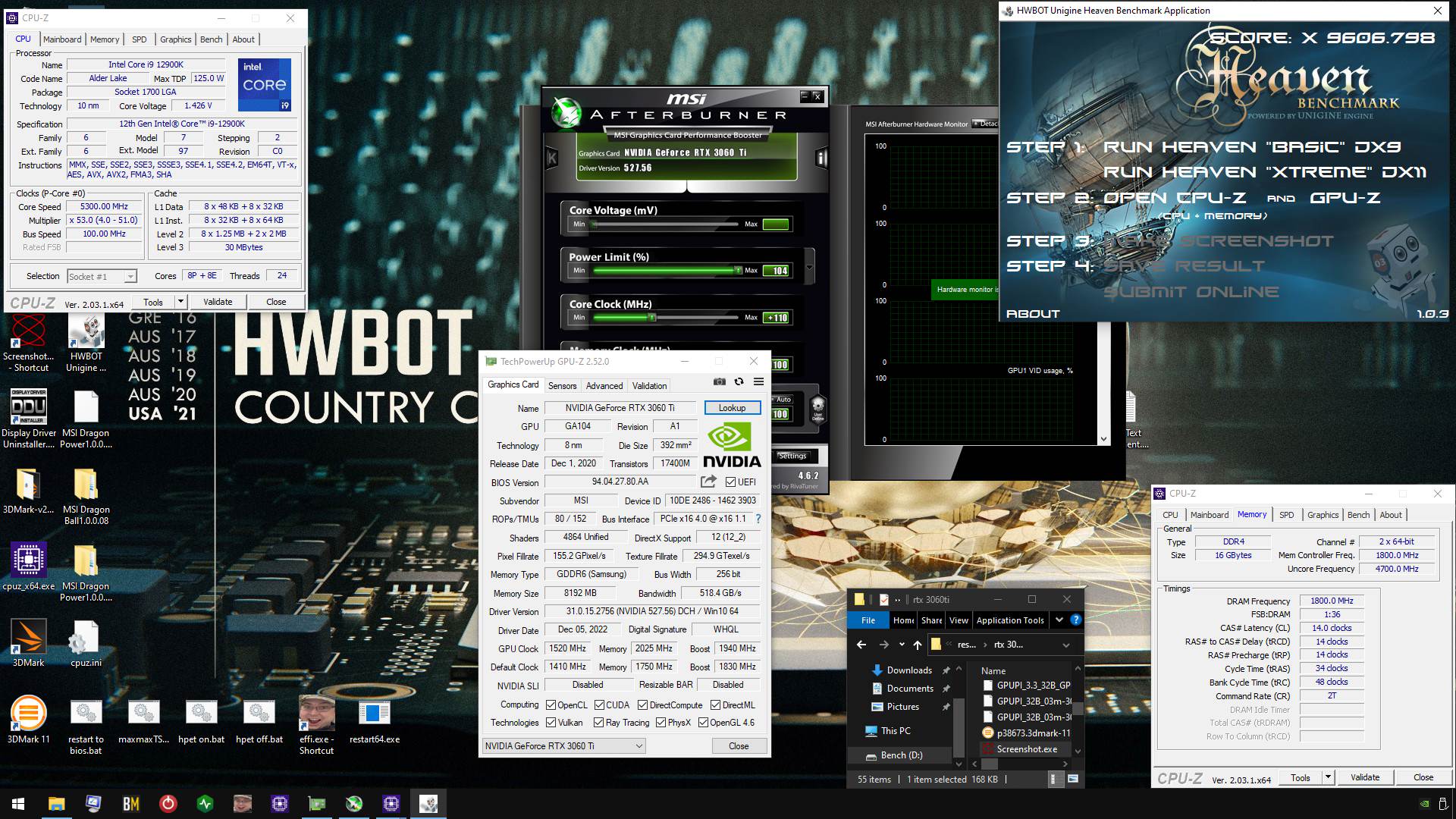Viewport: 1456px width, 819px height.
Task: Click the green GPU-Z card taskbar icon
Action: point(317,804)
